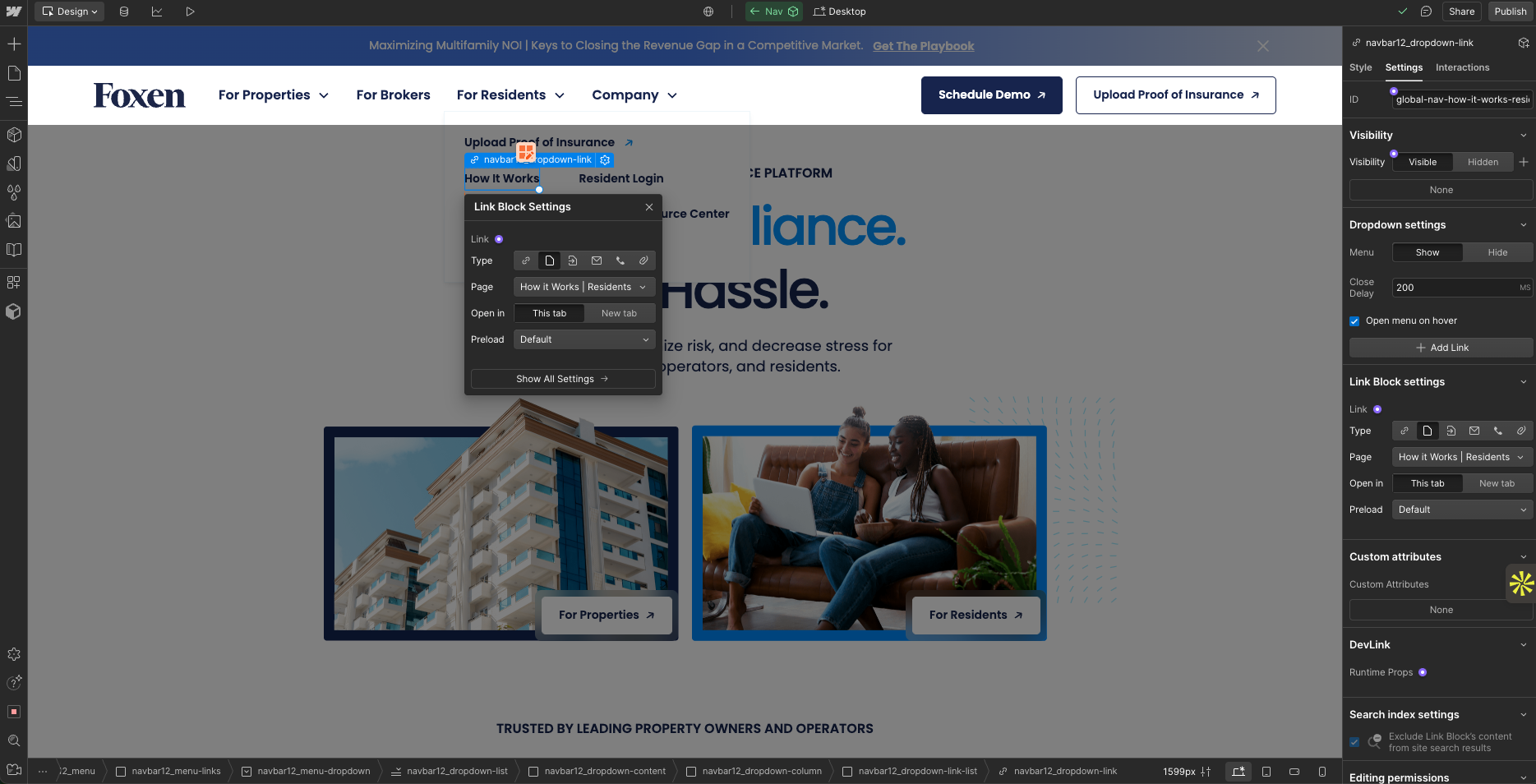Set Visibility to Hidden

[x=1483, y=162]
